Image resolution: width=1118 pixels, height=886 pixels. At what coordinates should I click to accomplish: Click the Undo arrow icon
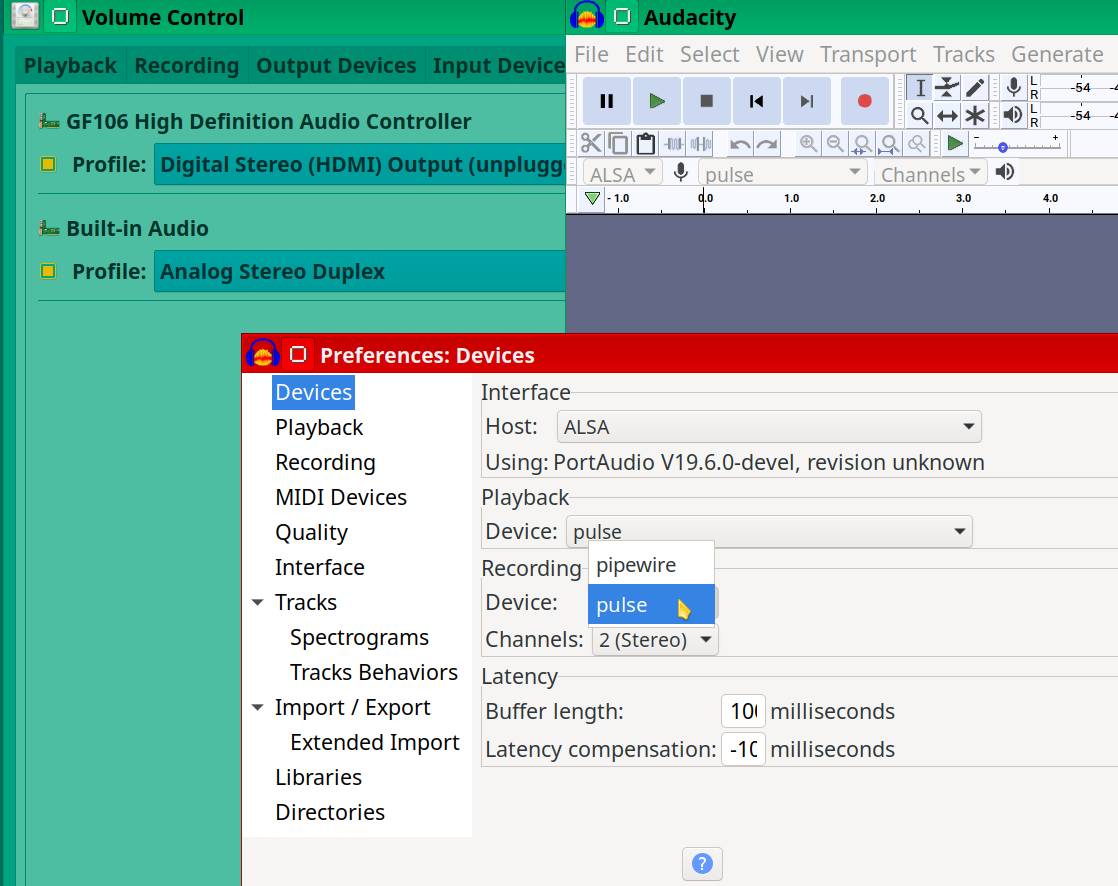740,144
